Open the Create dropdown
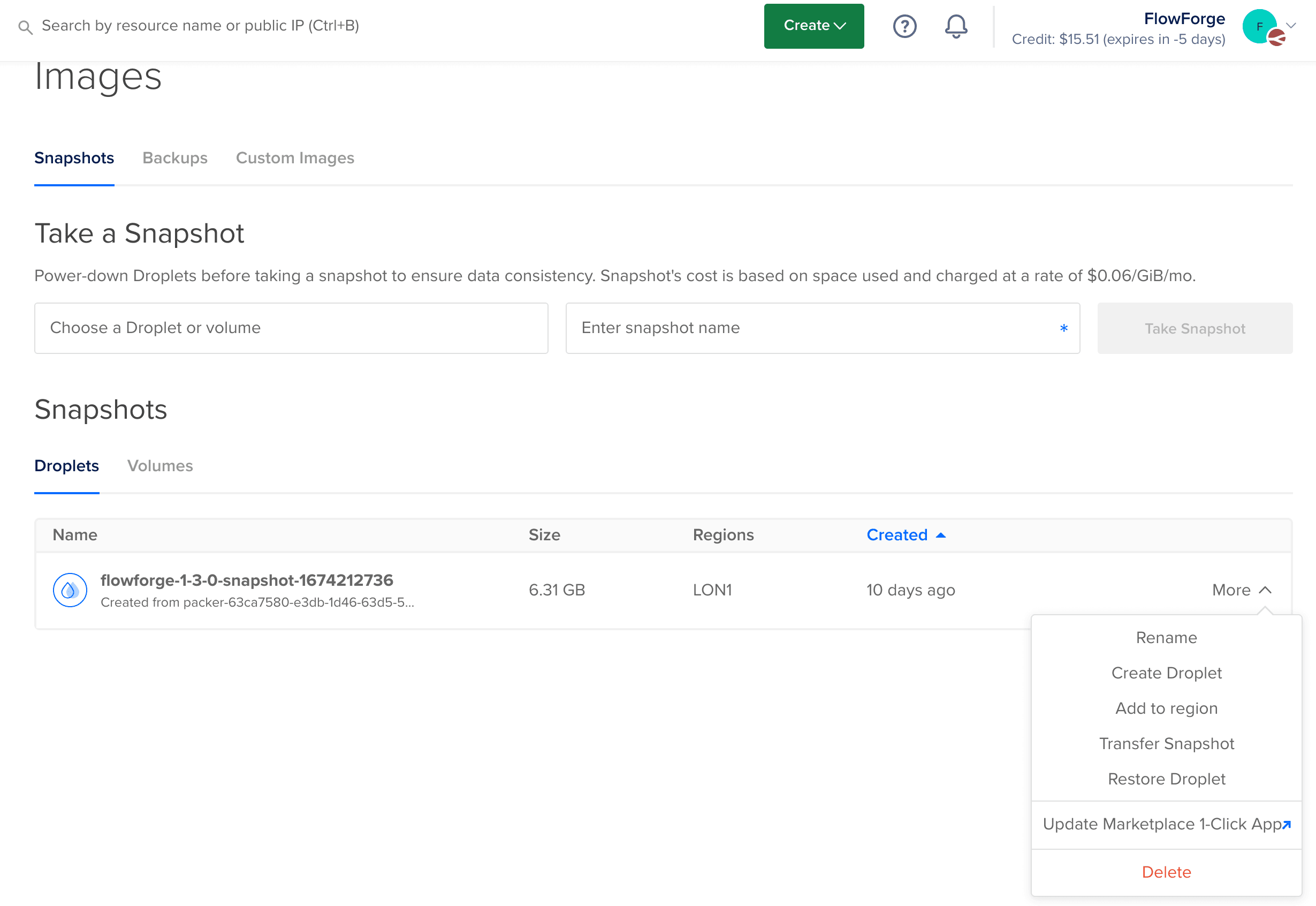The width and height of the screenshot is (1316, 906). [813, 26]
